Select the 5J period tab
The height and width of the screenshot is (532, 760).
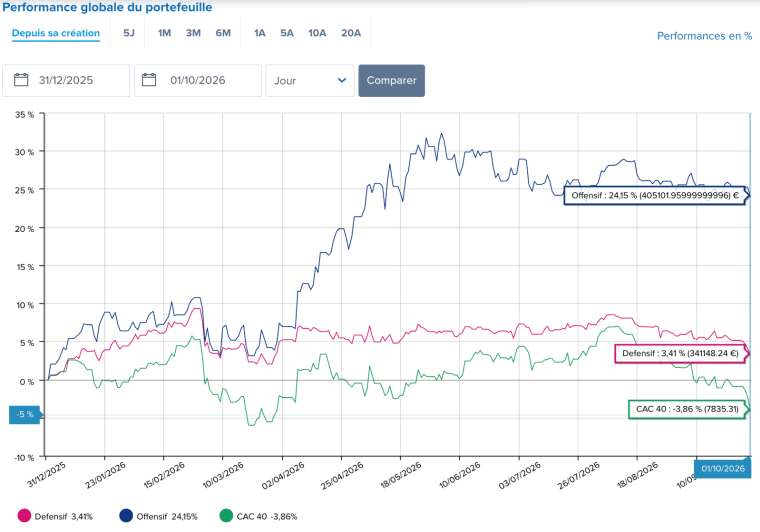pos(128,33)
